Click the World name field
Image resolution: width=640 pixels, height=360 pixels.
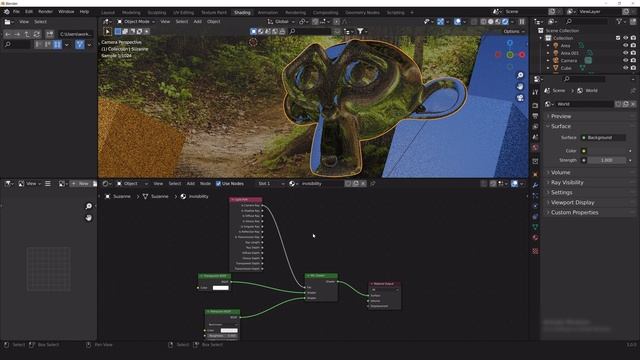[x=585, y=104]
